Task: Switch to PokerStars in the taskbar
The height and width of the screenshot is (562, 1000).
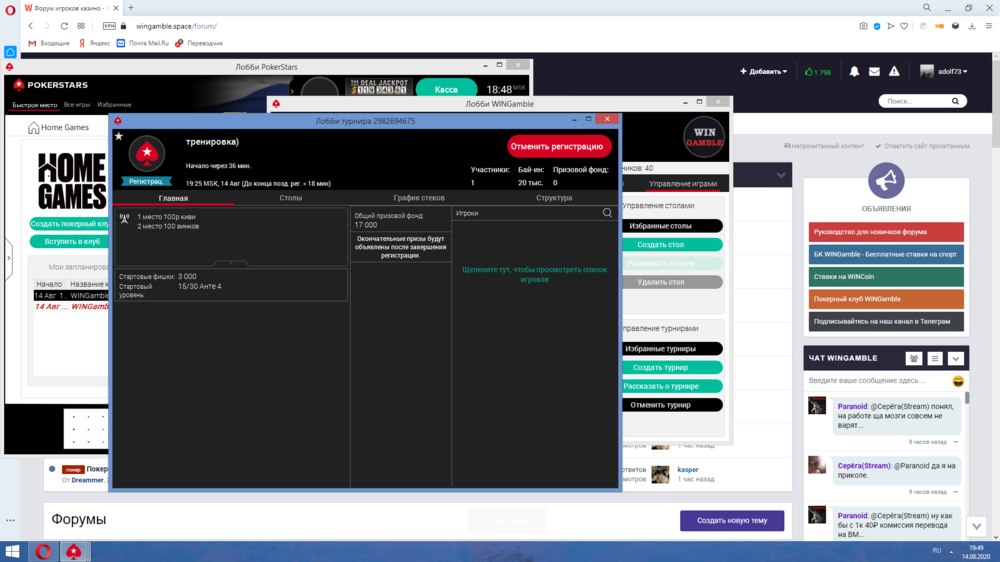Action: [74, 551]
